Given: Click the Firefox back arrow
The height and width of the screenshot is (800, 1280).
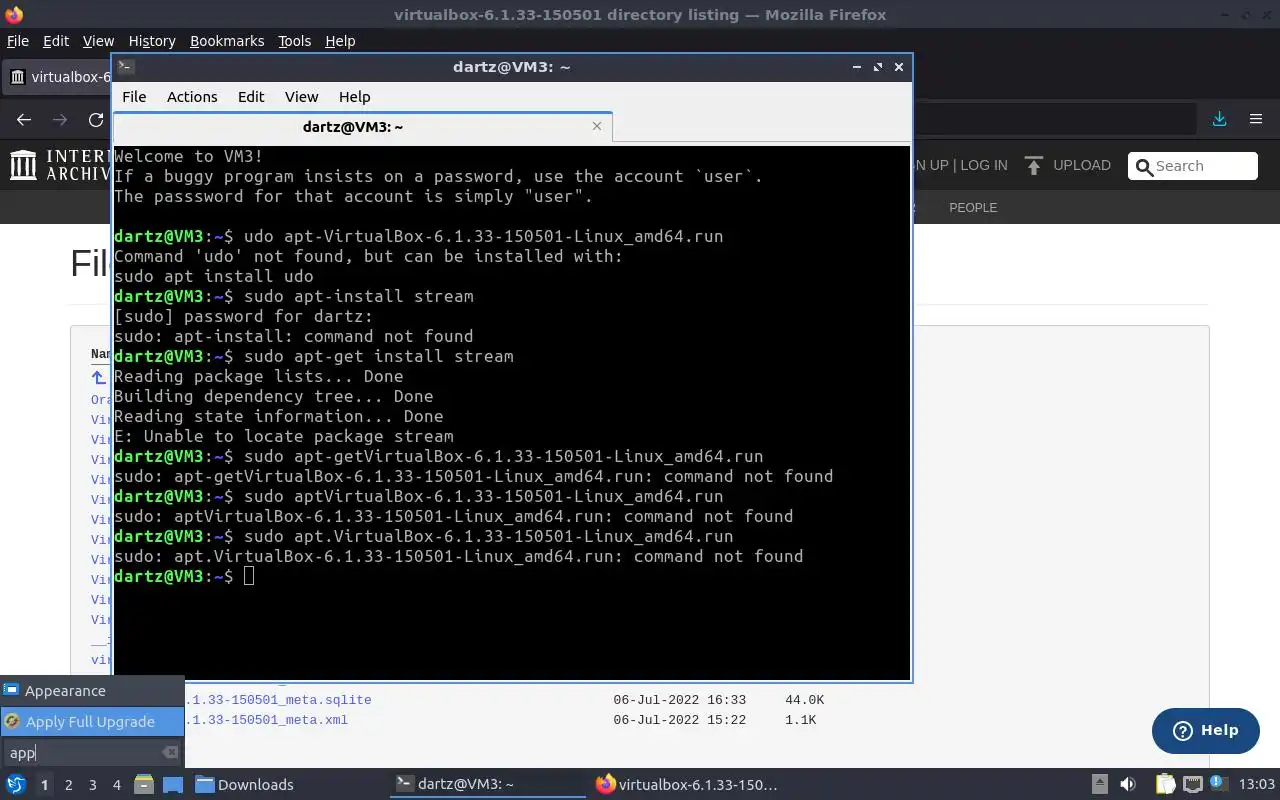Looking at the screenshot, I should click(24, 119).
